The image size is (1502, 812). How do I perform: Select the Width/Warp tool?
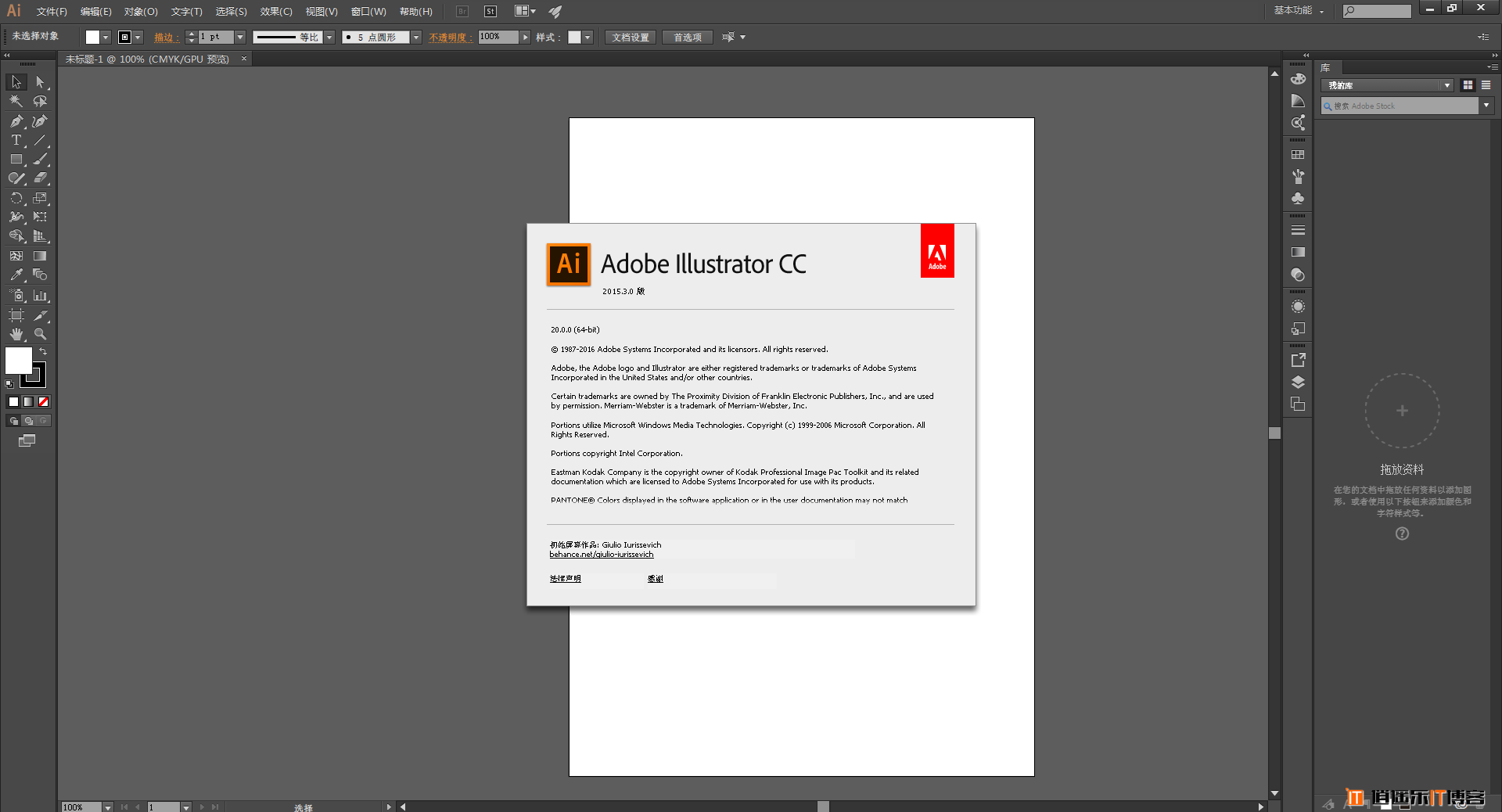point(16,217)
